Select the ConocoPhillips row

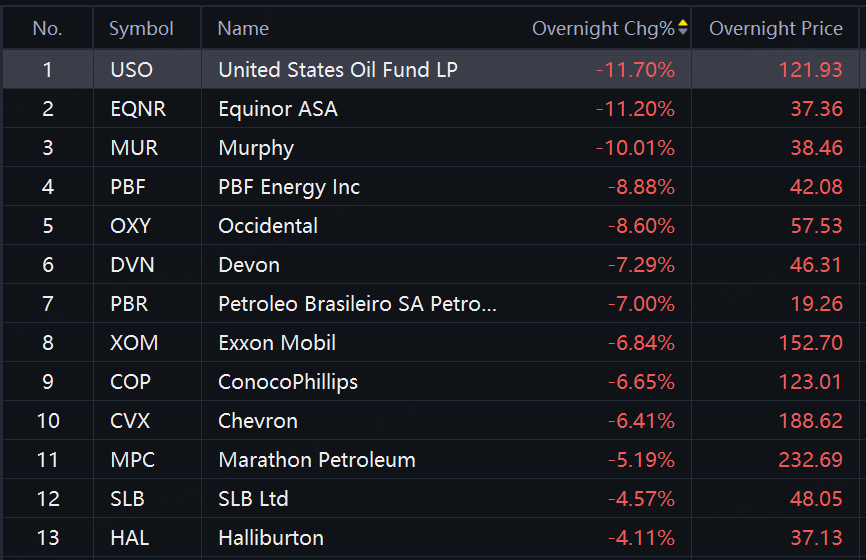[288, 382]
